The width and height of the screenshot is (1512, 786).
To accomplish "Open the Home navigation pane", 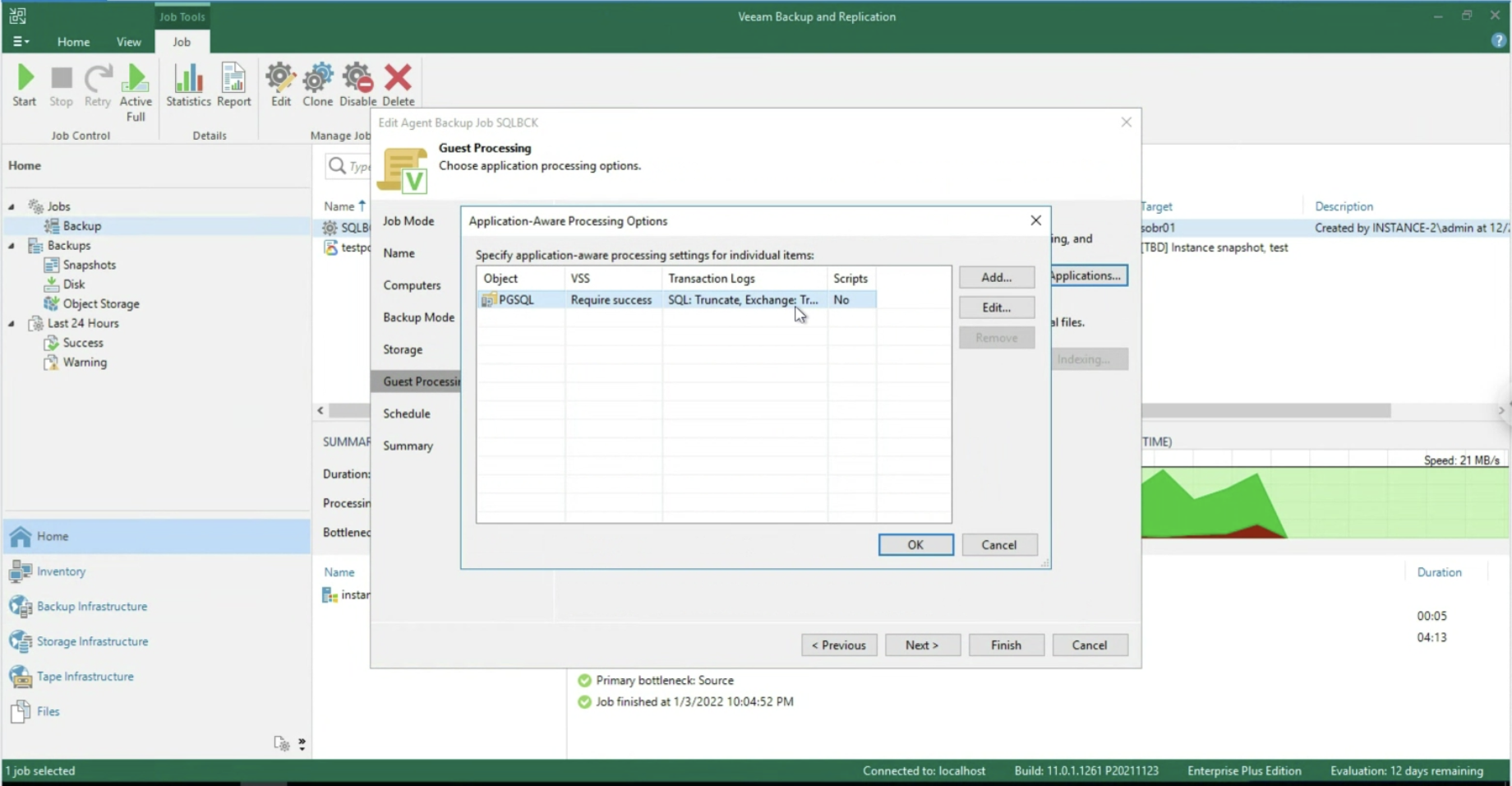I will 157,536.
